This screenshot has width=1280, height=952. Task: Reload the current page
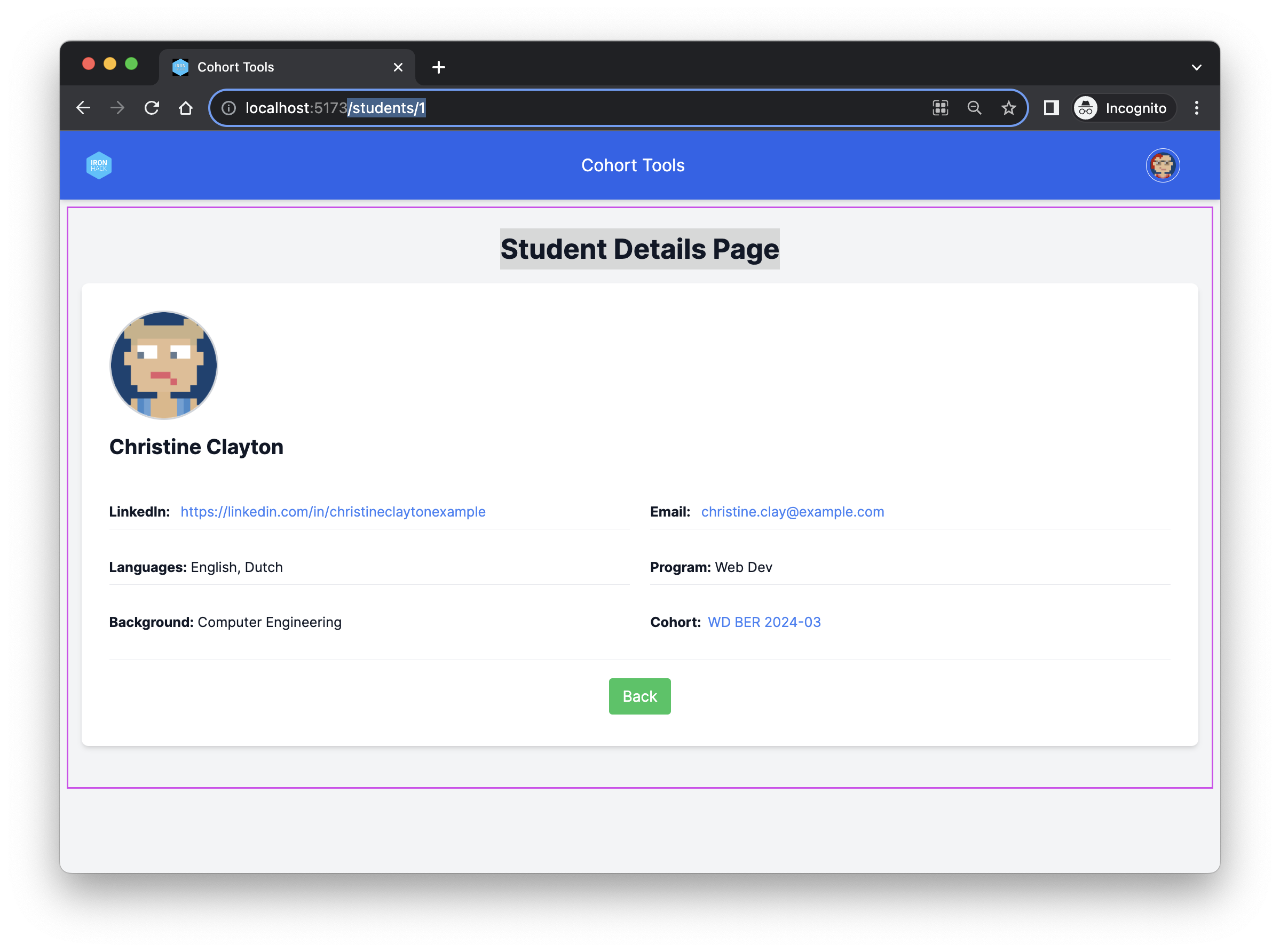[x=152, y=108]
